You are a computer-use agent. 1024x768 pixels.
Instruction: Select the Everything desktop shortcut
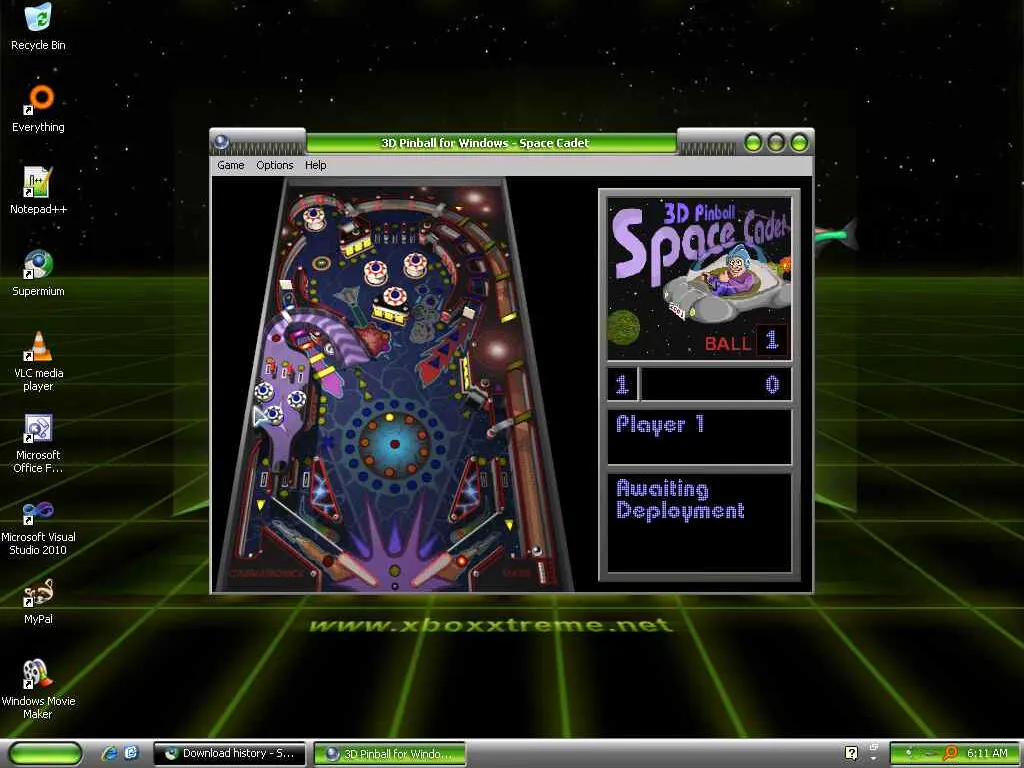coord(38,108)
